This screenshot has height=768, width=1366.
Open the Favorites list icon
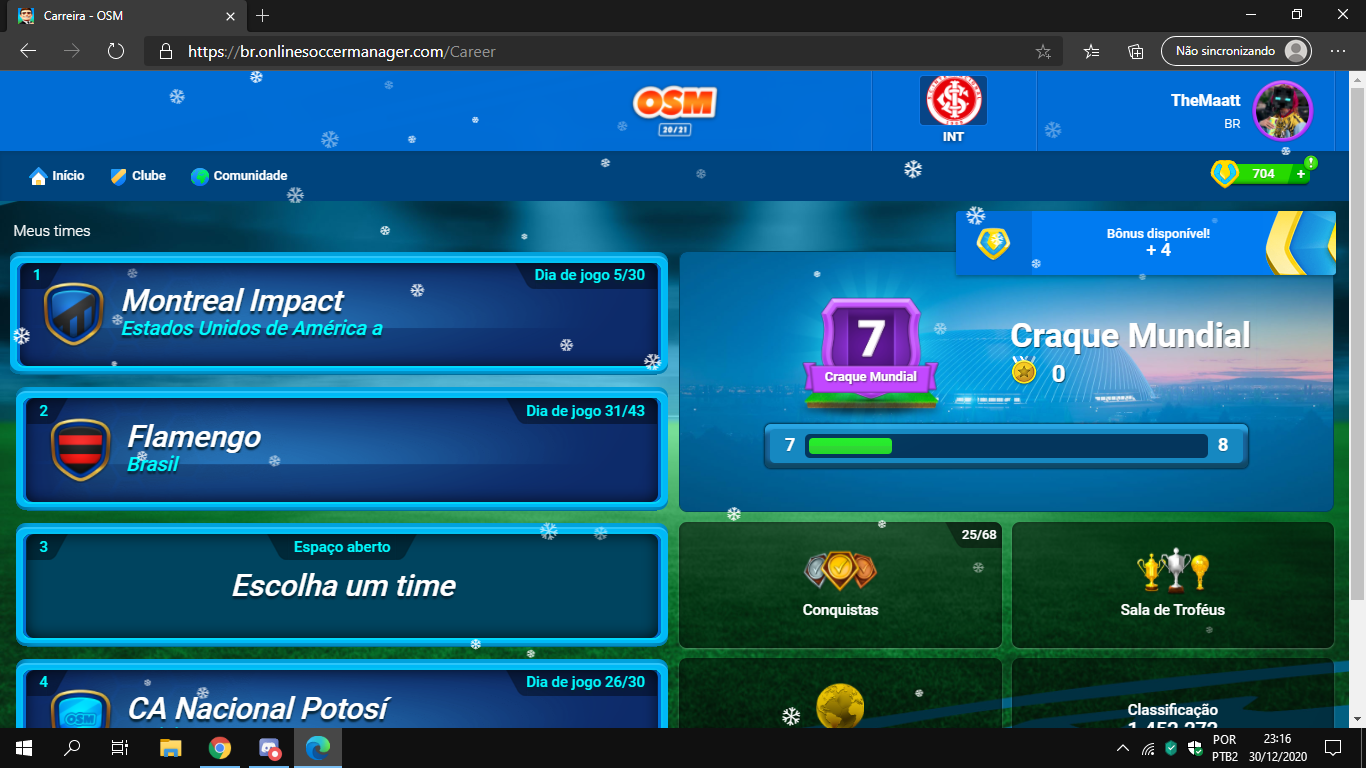pyautogui.click(x=1092, y=51)
